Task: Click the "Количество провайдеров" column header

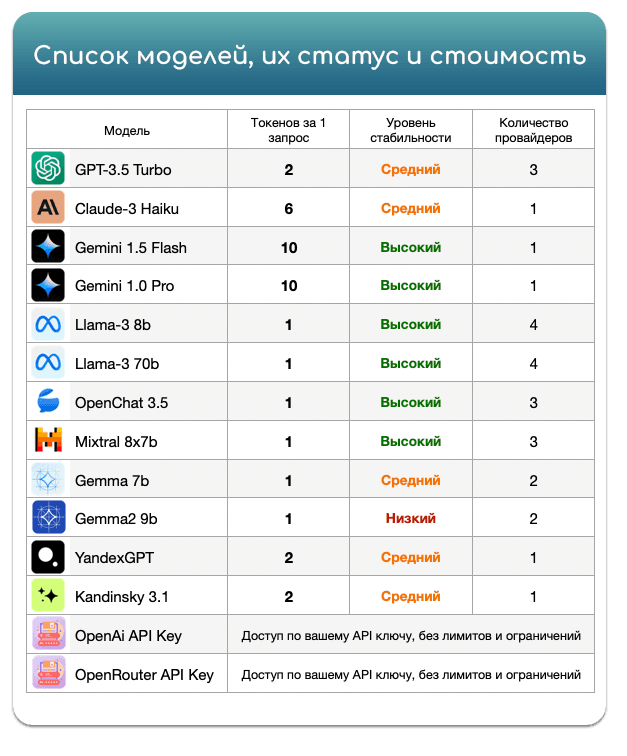Action: point(534,130)
